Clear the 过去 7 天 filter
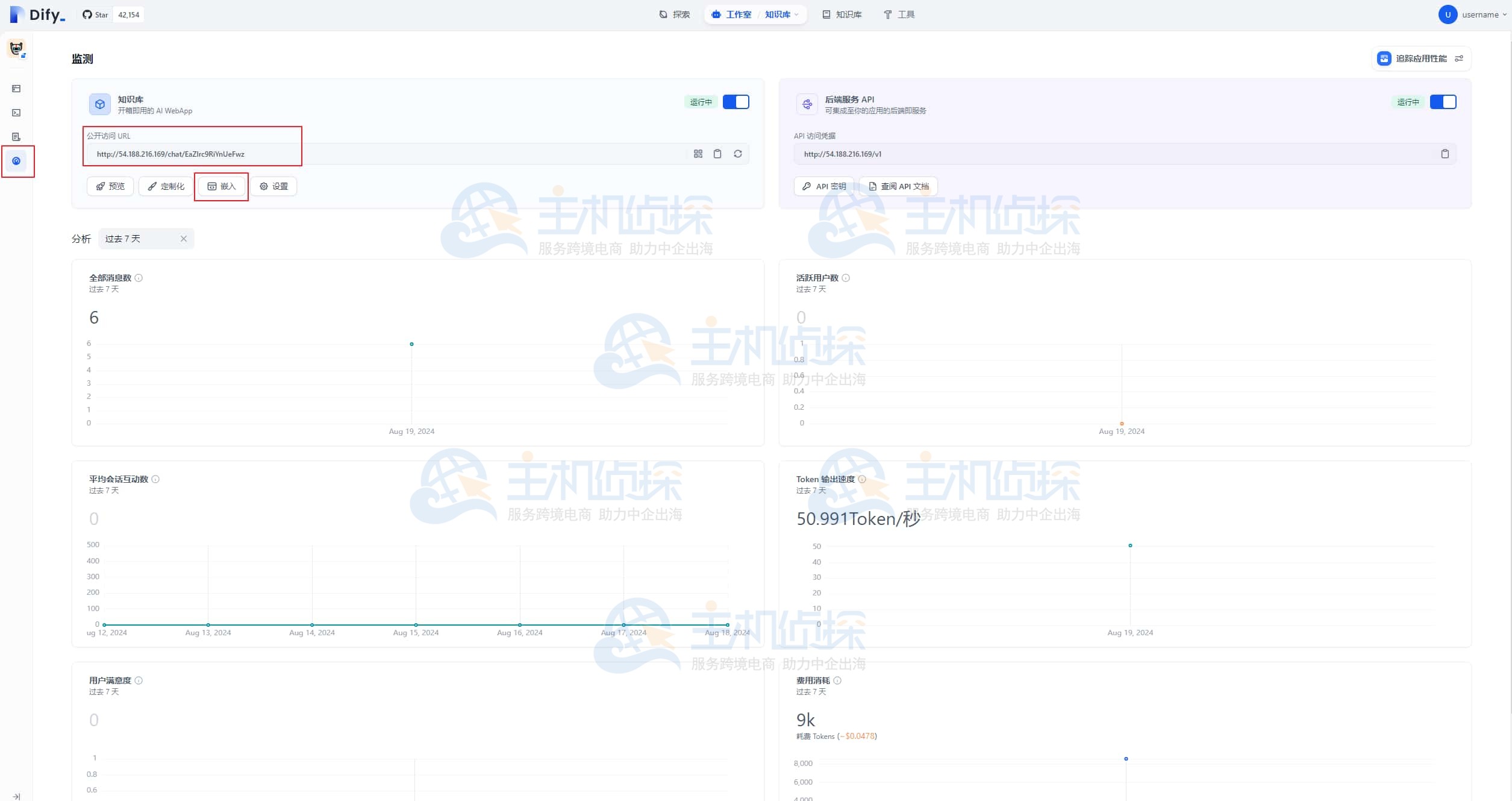Screen dimensions: 1512x801 184,239
